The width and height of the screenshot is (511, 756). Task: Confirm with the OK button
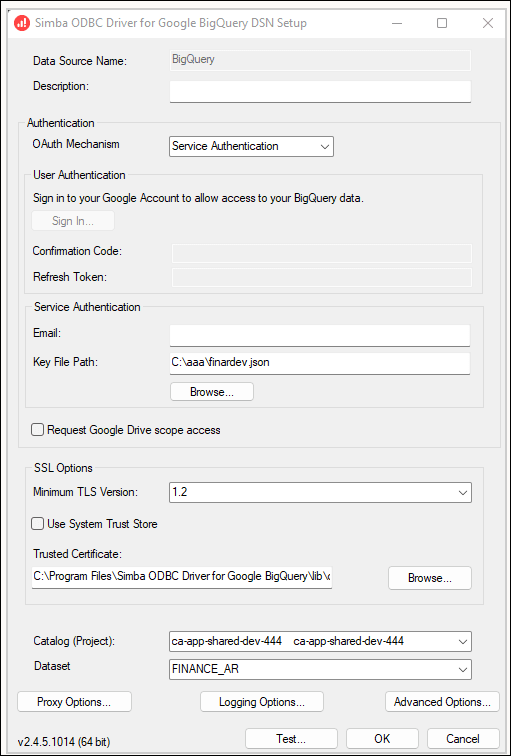(x=382, y=738)
